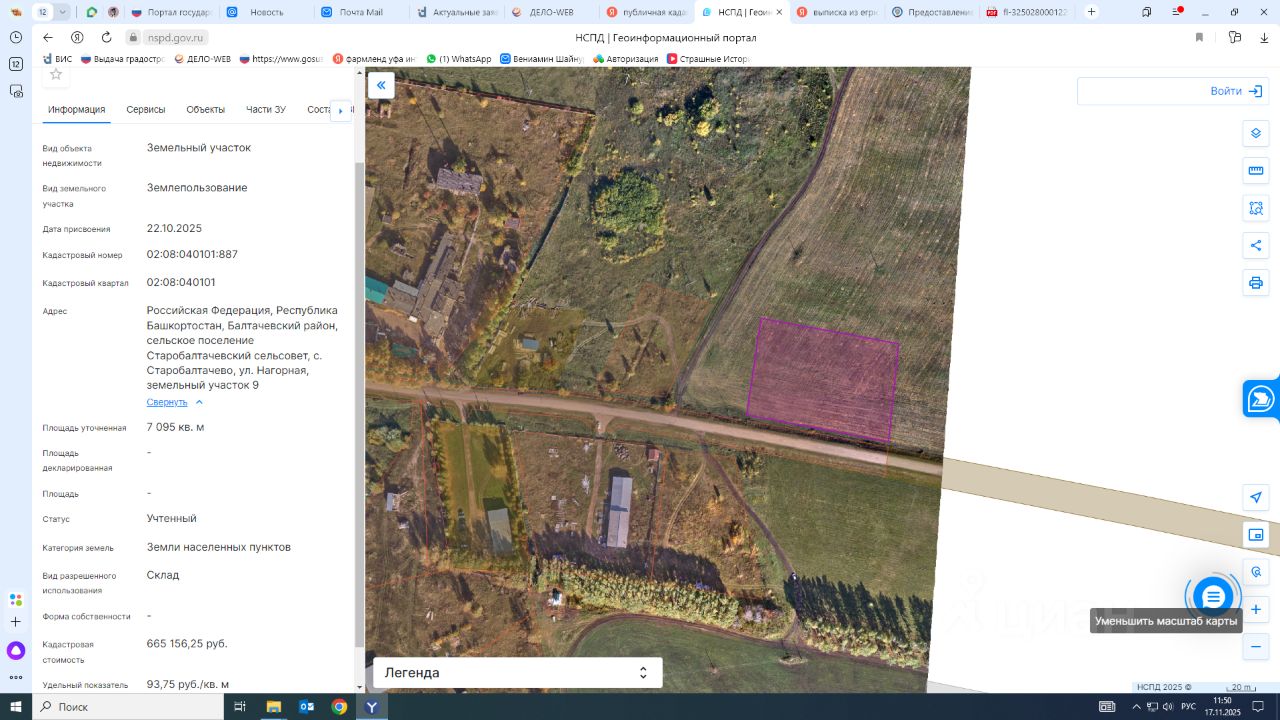Select the highlighted purple land parcel
1280x720 pixels.
coord(824,379)
